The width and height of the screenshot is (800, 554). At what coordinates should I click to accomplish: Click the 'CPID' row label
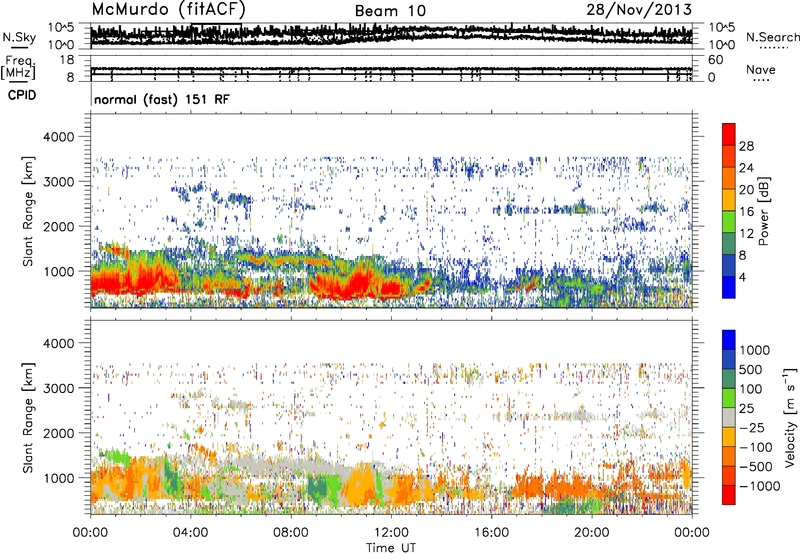(x=22, y=95)
